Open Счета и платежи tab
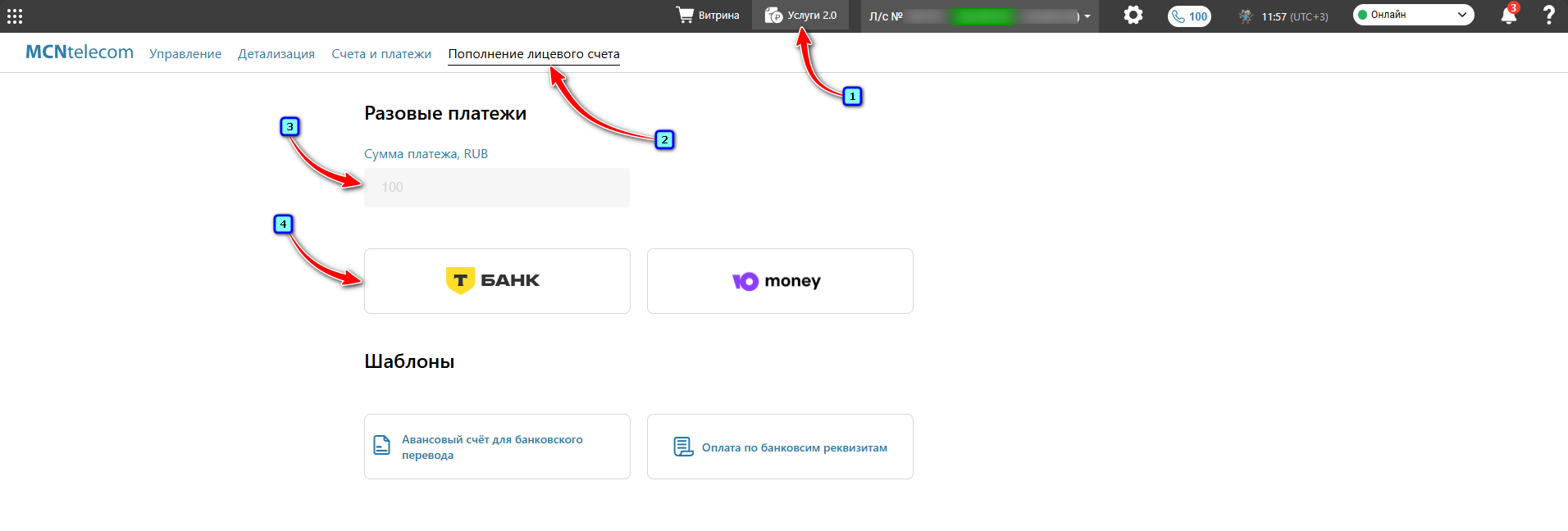Viewport: 1568px width, 531px height. click(x=381, y=54)
